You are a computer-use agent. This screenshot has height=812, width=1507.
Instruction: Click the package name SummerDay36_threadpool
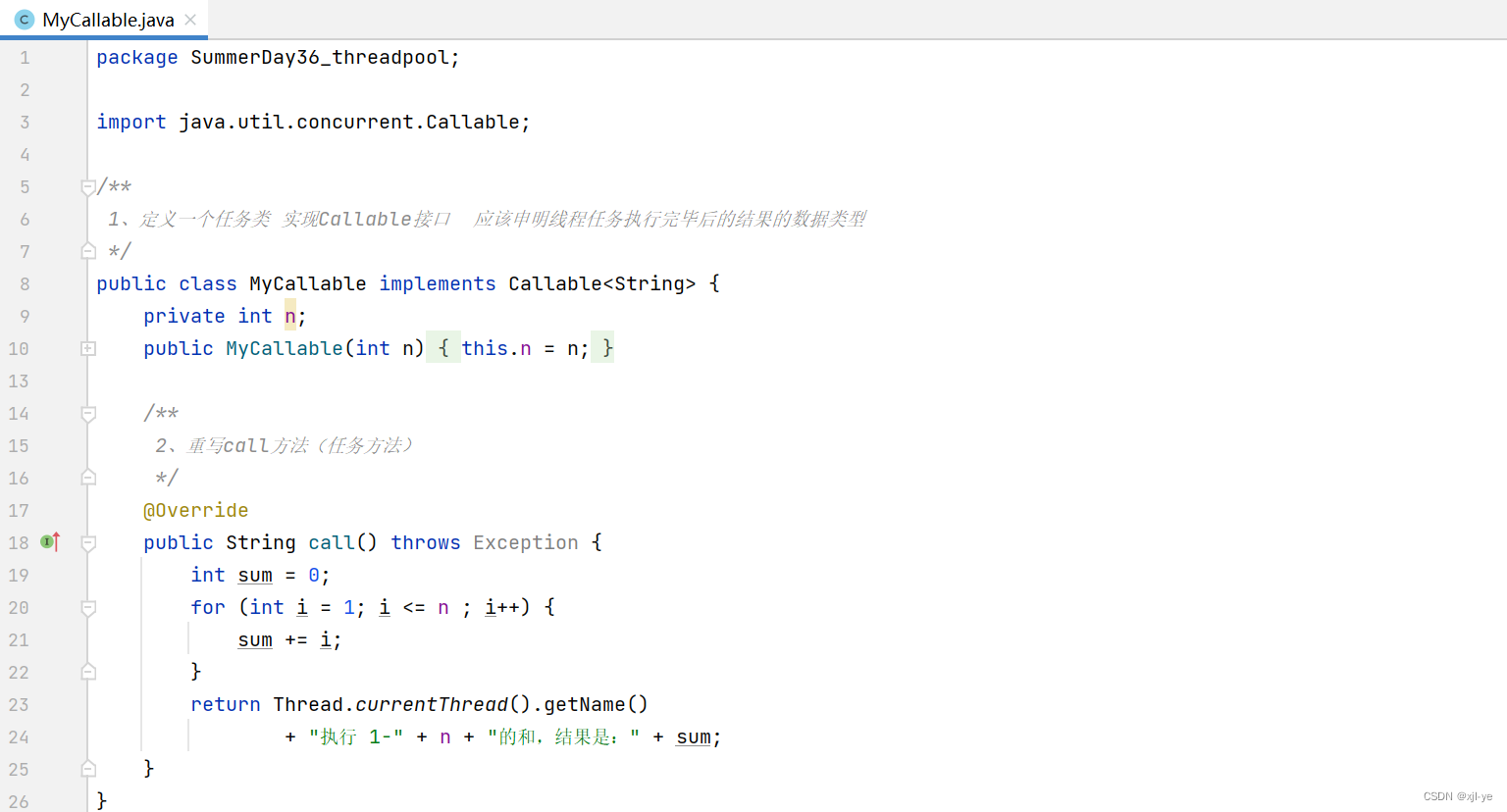(x=320, y=58)
